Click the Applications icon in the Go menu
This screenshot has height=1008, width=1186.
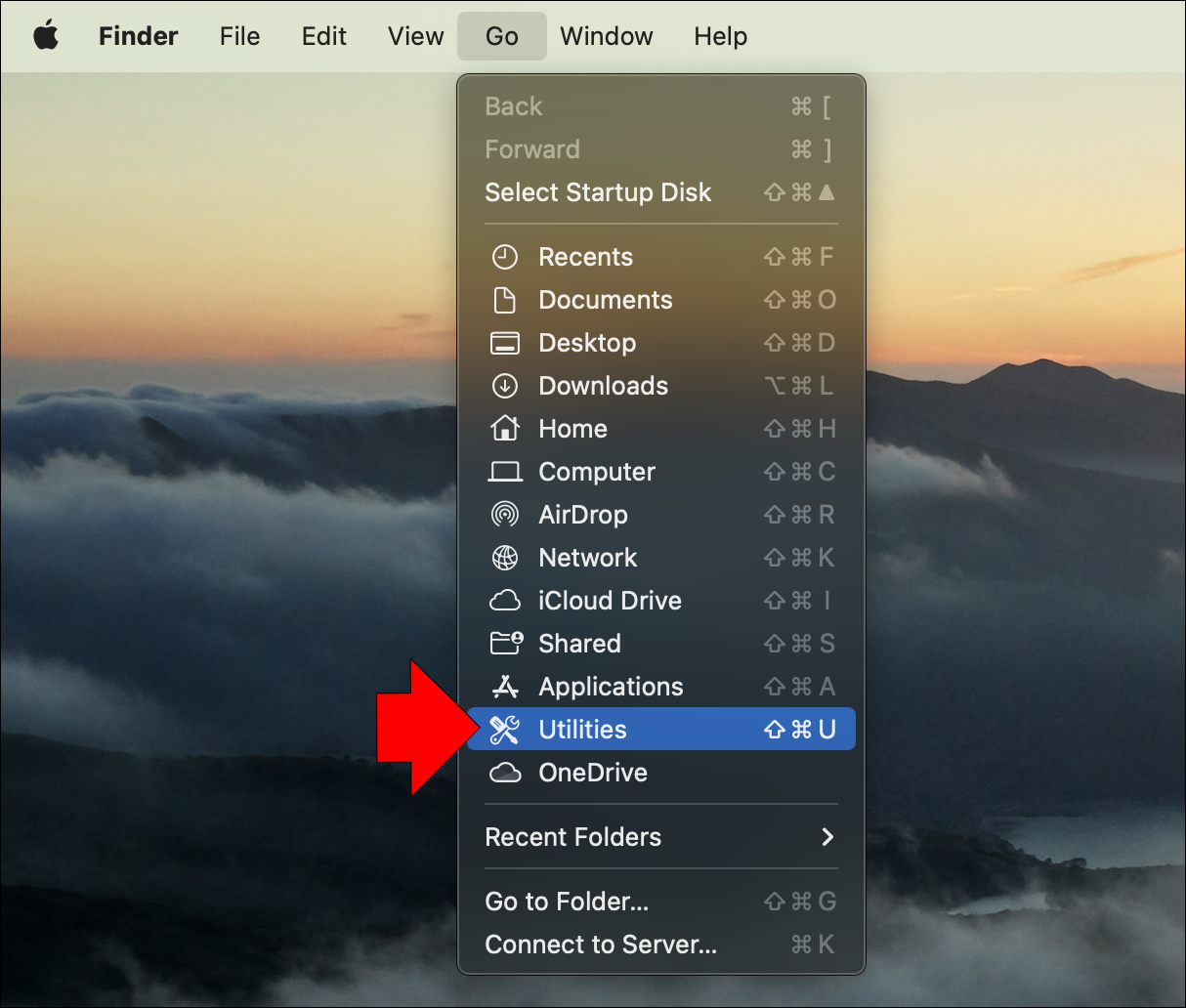(504, 687)
